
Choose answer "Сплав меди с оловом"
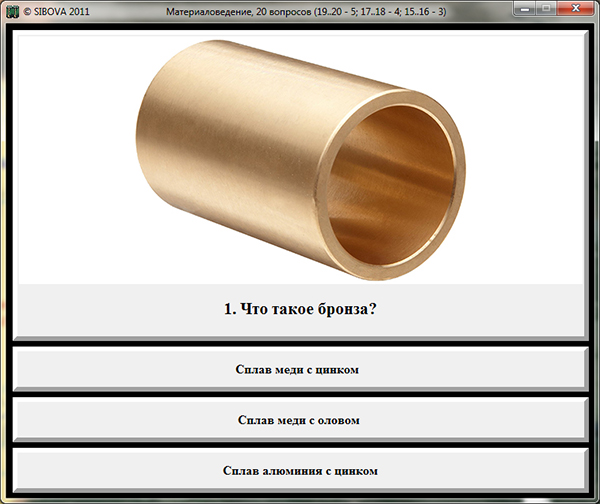pyautogui.click(x=301, y=420)
